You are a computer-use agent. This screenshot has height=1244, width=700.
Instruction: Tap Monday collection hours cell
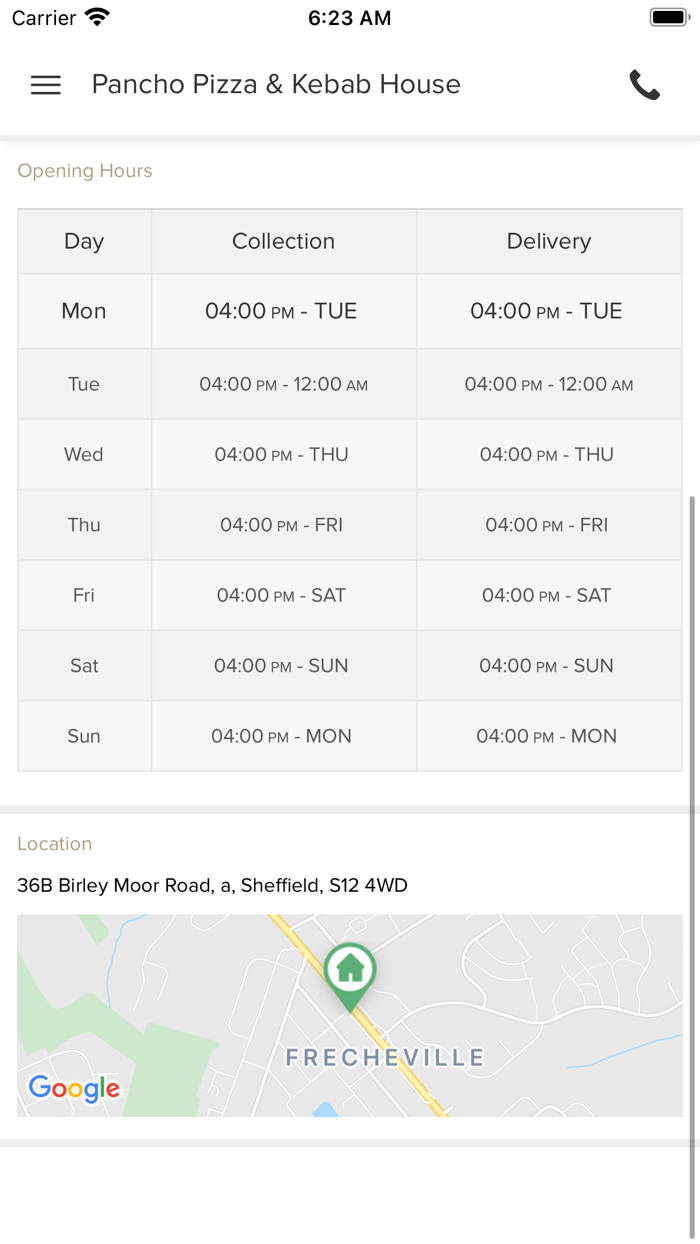coord(281,311)
